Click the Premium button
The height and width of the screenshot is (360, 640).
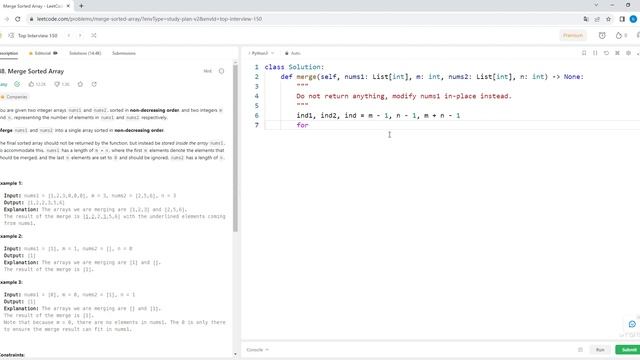[x=573, y=36]
